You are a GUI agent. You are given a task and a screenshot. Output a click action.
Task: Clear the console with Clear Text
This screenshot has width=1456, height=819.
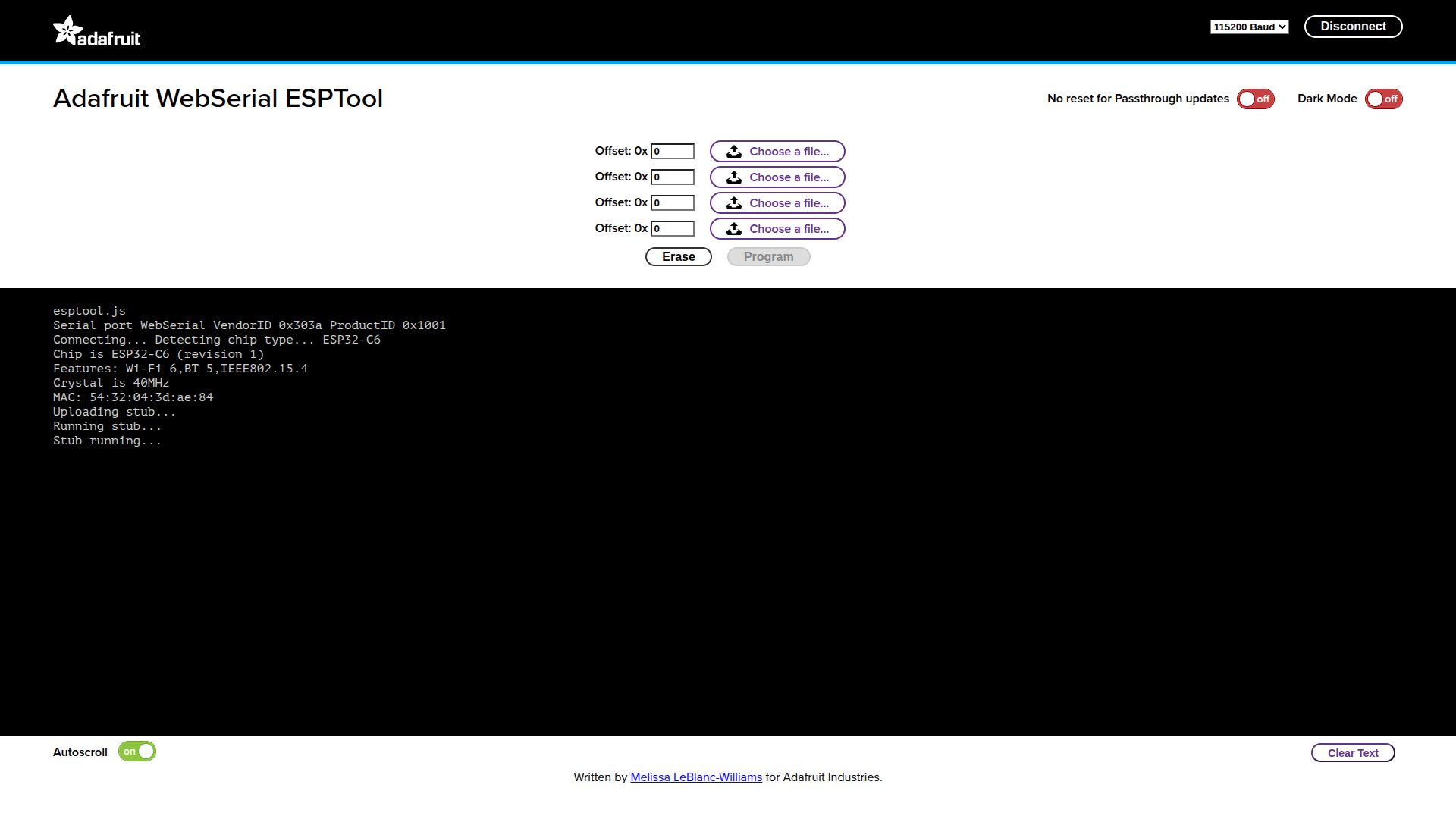coord(1353,753)
